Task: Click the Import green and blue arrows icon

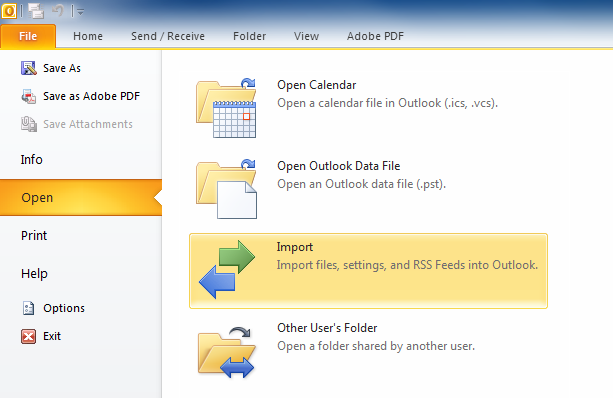Action: pos(227,270)
